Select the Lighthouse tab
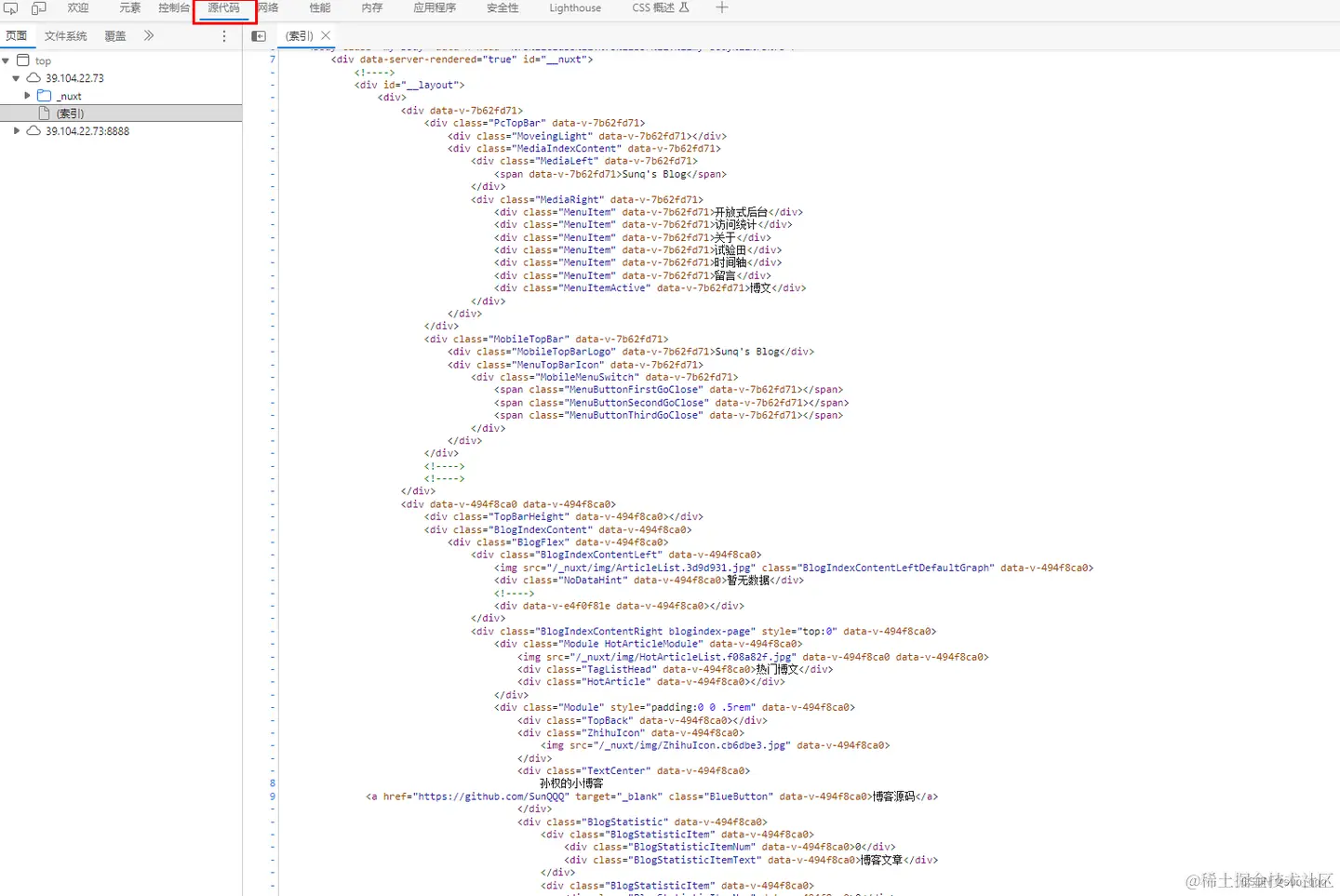Viewport: 1340px width, 896px height. click(575, 8)
